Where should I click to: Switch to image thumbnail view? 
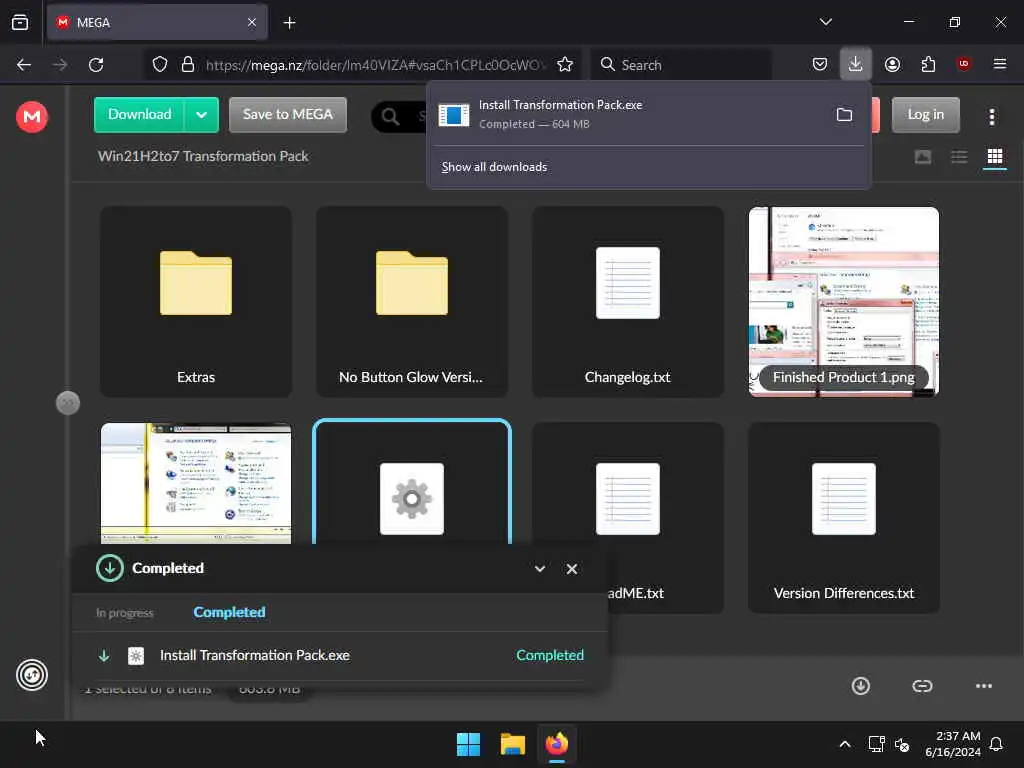point(923,157)
